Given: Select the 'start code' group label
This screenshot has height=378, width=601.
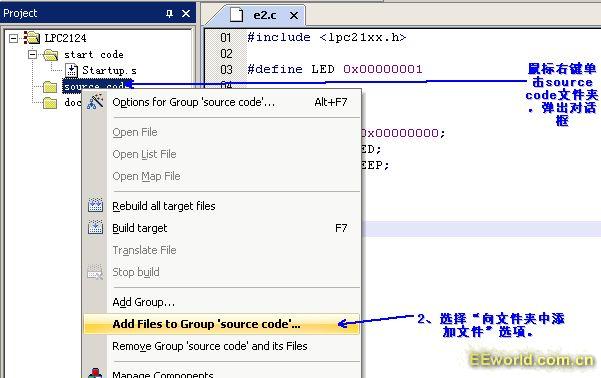Looking at the screenshot, I should (94, 54).
